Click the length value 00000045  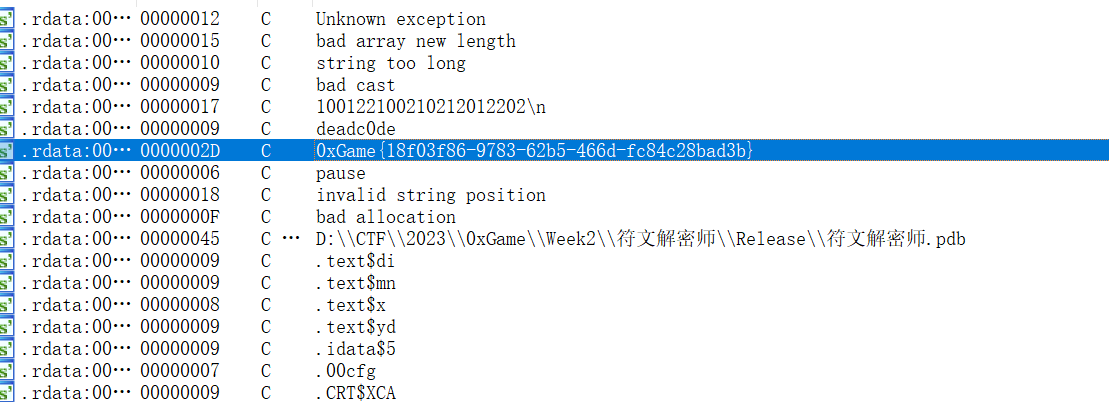[x=180, y=239]
